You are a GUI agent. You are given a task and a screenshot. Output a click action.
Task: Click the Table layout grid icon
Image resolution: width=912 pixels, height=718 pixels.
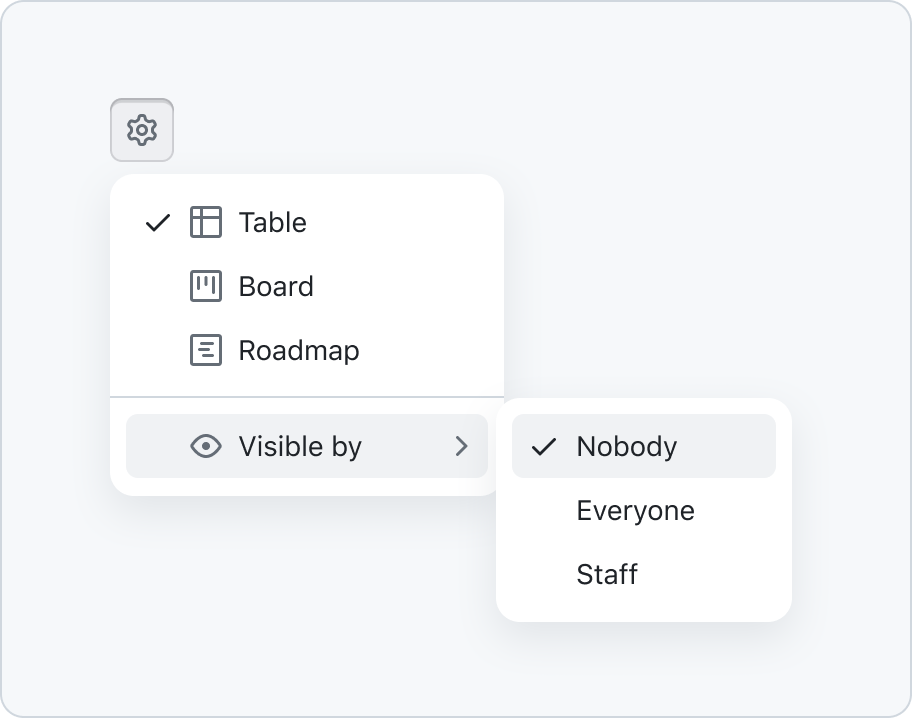tap(206, 222)
